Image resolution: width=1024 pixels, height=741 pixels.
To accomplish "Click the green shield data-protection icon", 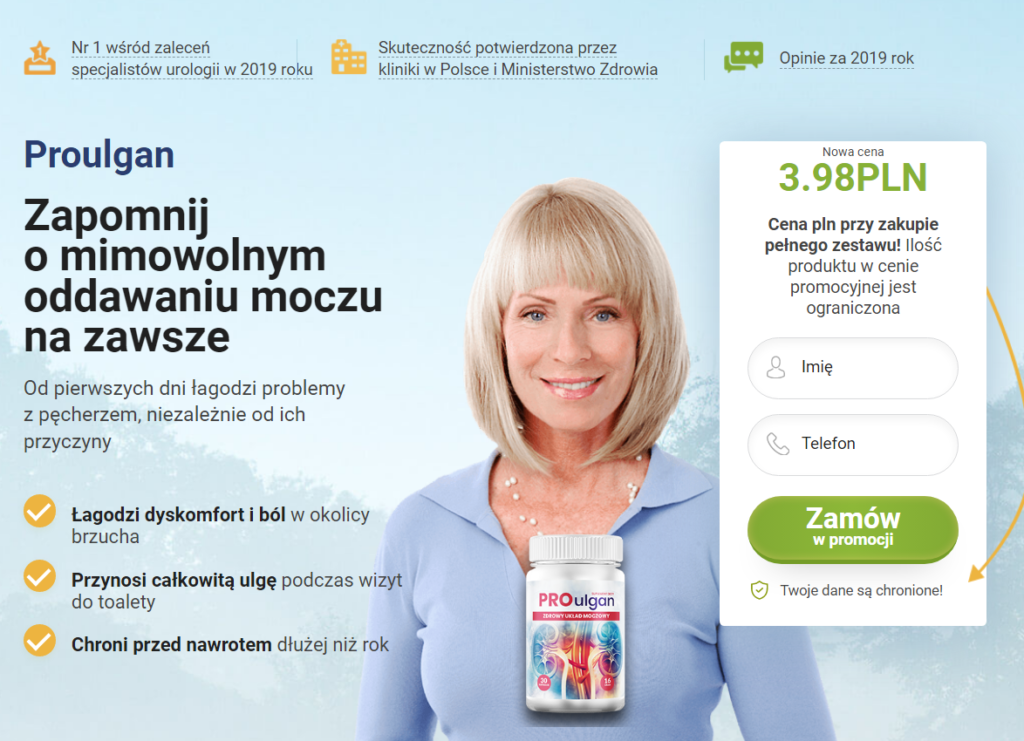I will pos(759,590).
